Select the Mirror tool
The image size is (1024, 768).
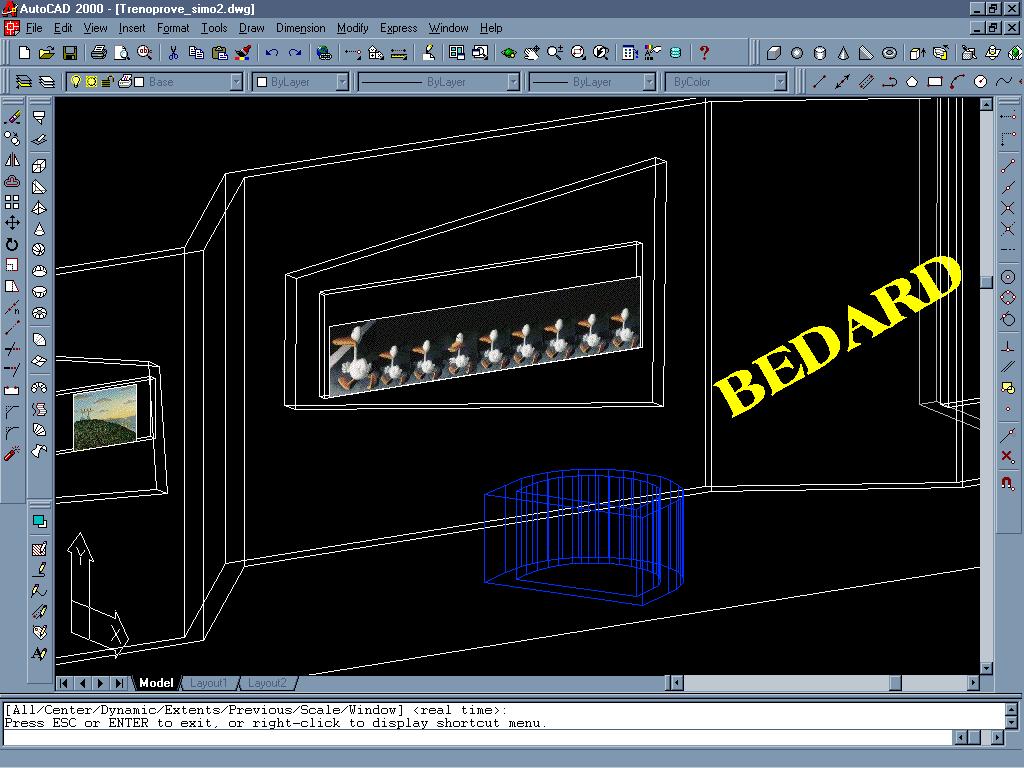pos(12,160)
